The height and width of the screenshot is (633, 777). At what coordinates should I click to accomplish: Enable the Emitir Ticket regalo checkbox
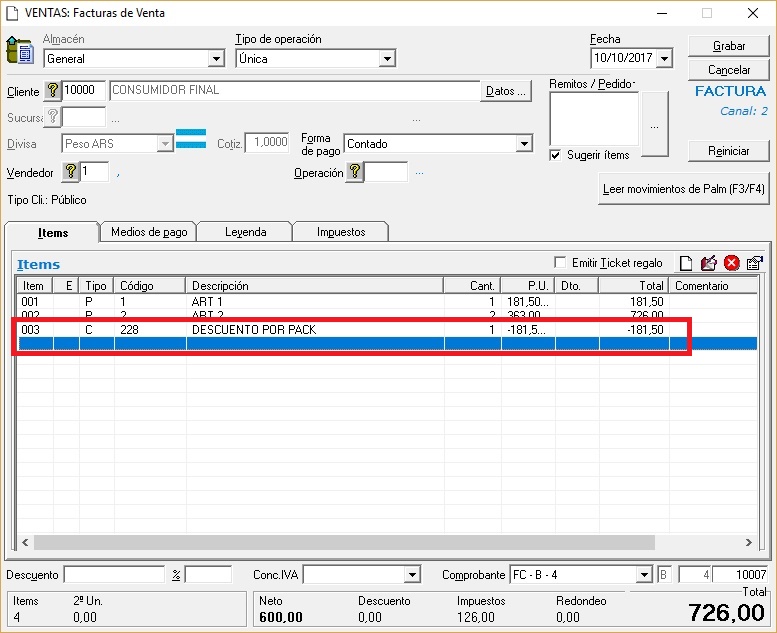pos(560,263)
